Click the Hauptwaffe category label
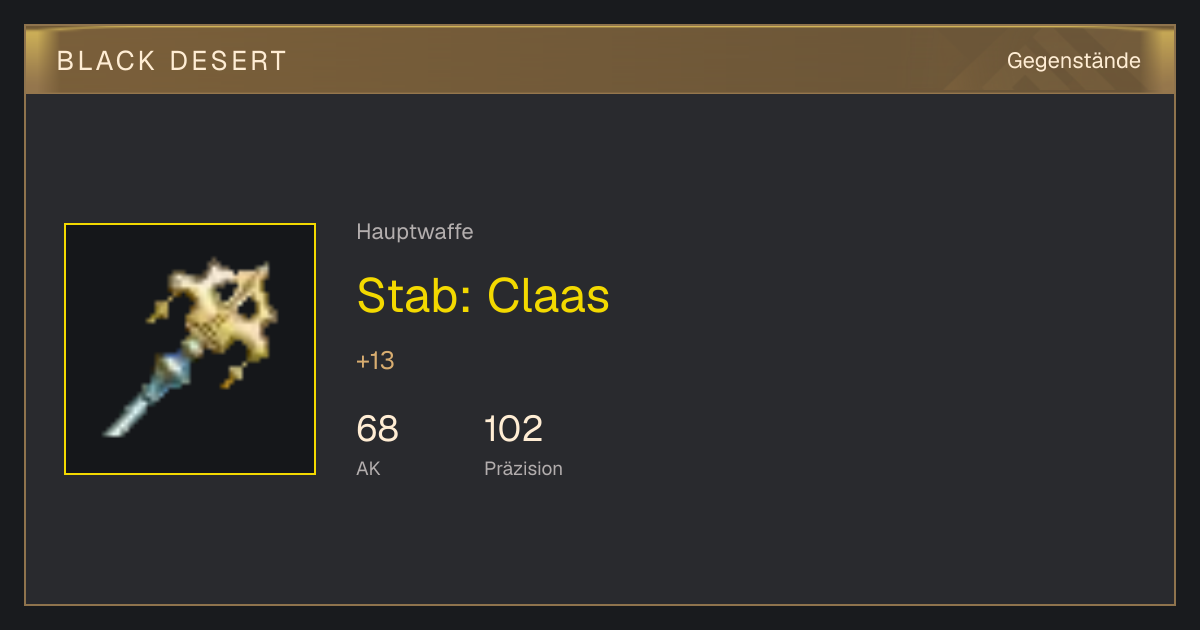1200x630 pixels. coord(415,232)
